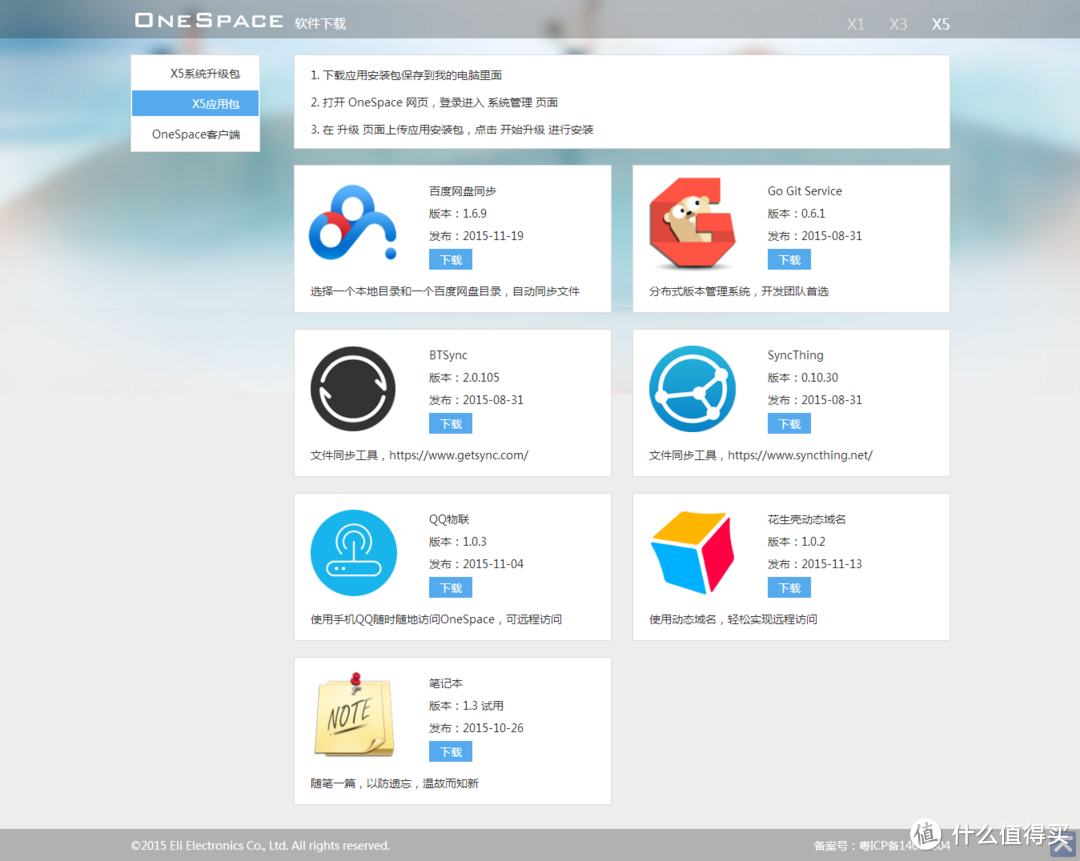Image resolution: width=1080 pixels, height=861 pixels.
Task: Select the X5 model tab
Action: tap(940, 24)
